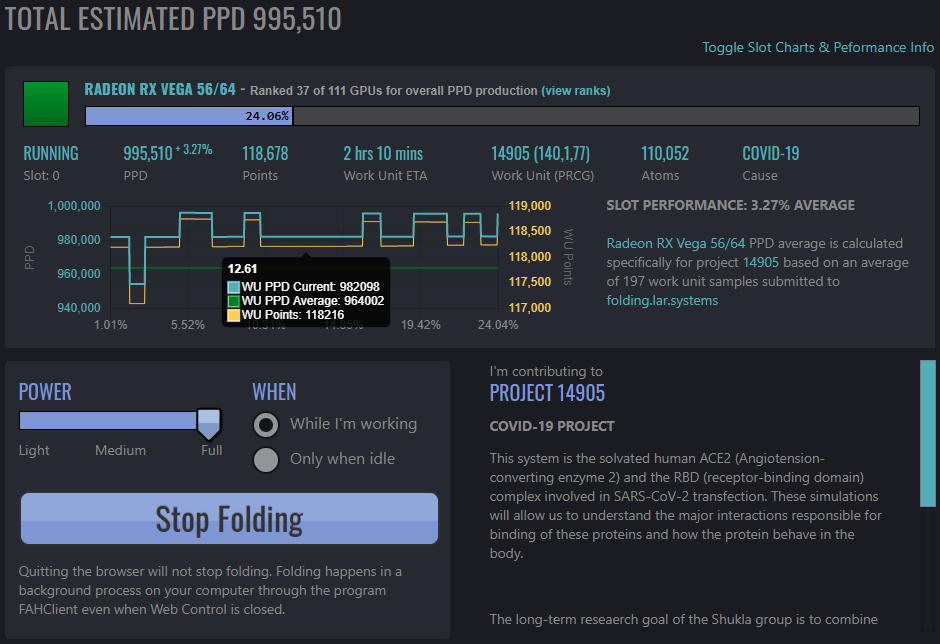Click the 1,000,000 chart y-axis label
940x644 pixels.
click(74, 206)
